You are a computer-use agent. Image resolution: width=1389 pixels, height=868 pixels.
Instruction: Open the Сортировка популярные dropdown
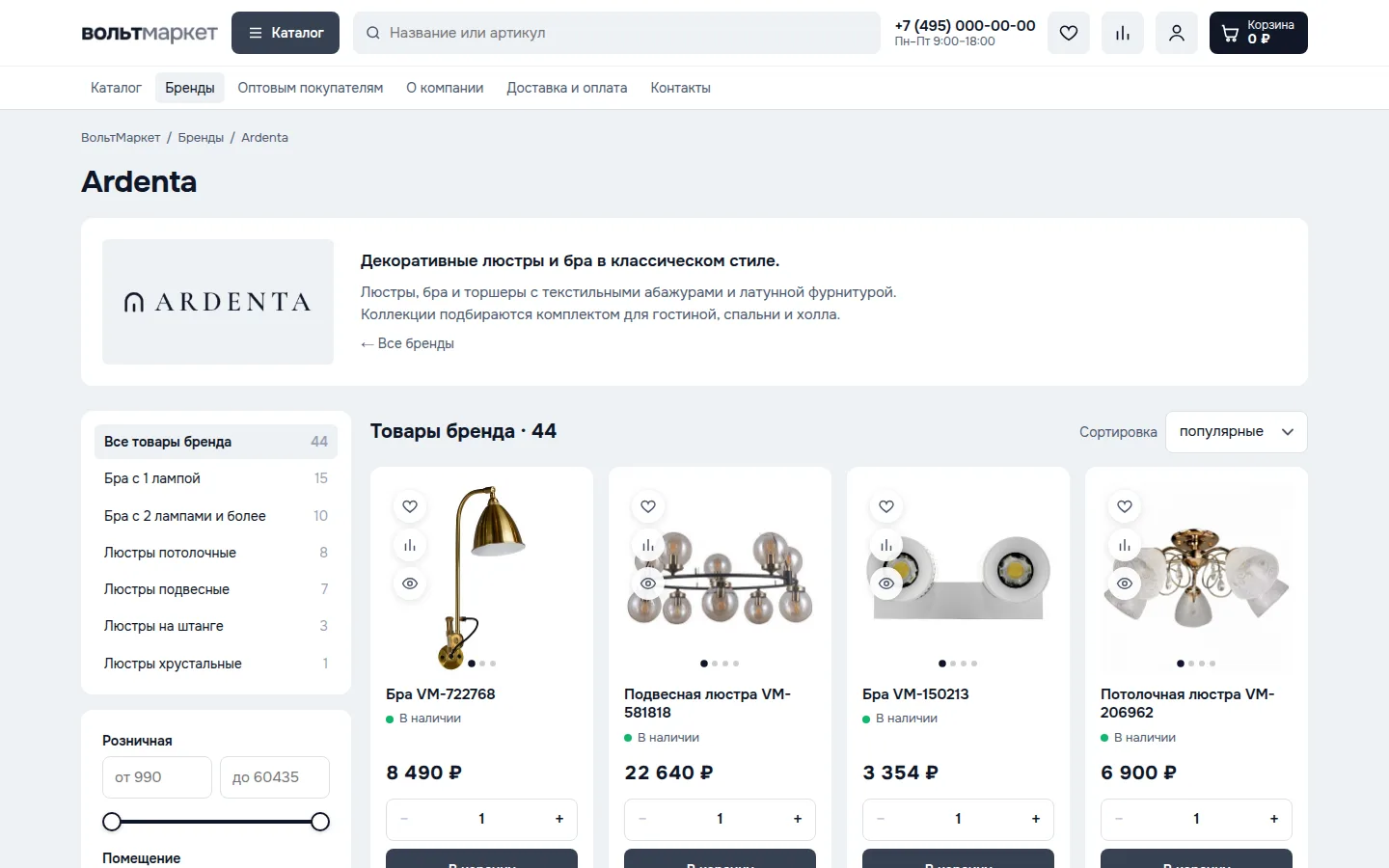coord(1237,432)
